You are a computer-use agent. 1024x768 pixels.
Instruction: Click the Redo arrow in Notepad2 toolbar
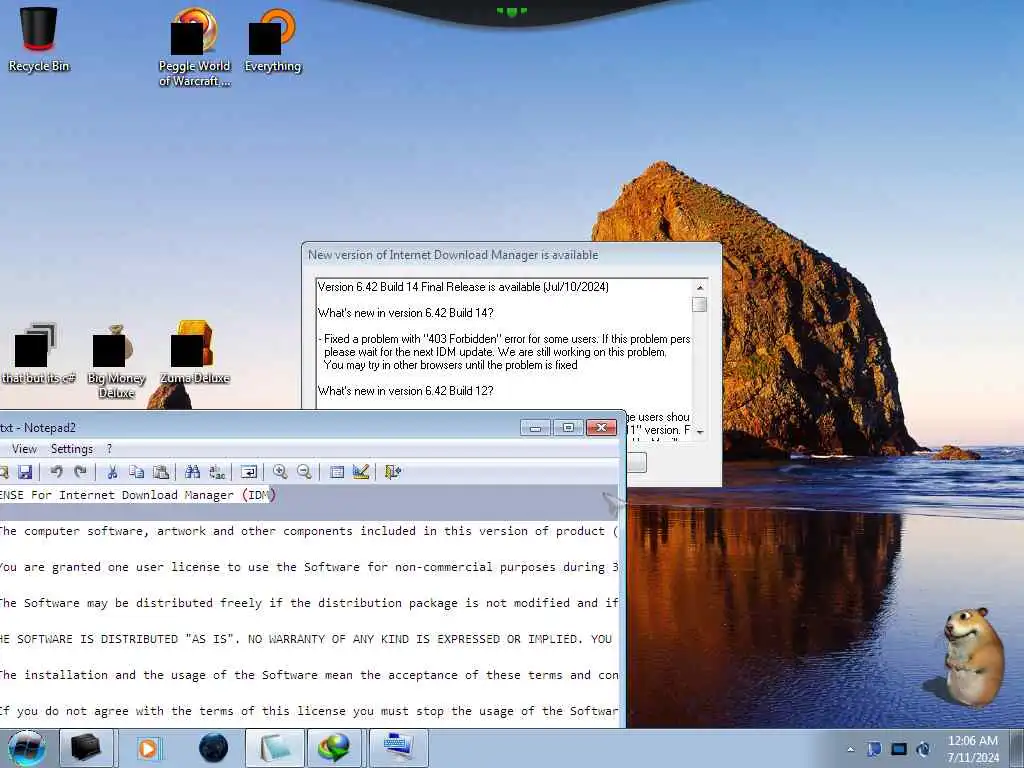coord(80,472)
